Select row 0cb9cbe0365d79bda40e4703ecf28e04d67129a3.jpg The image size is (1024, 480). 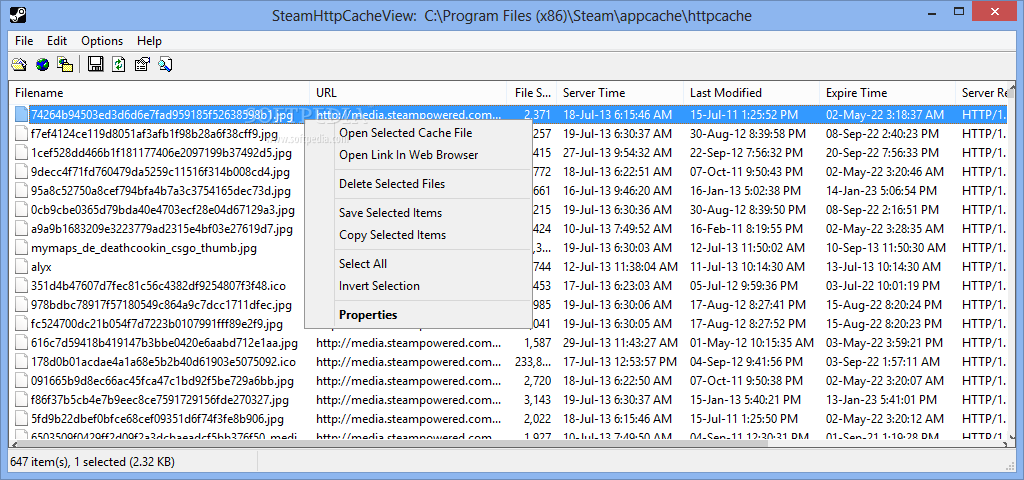pos(507,210)
